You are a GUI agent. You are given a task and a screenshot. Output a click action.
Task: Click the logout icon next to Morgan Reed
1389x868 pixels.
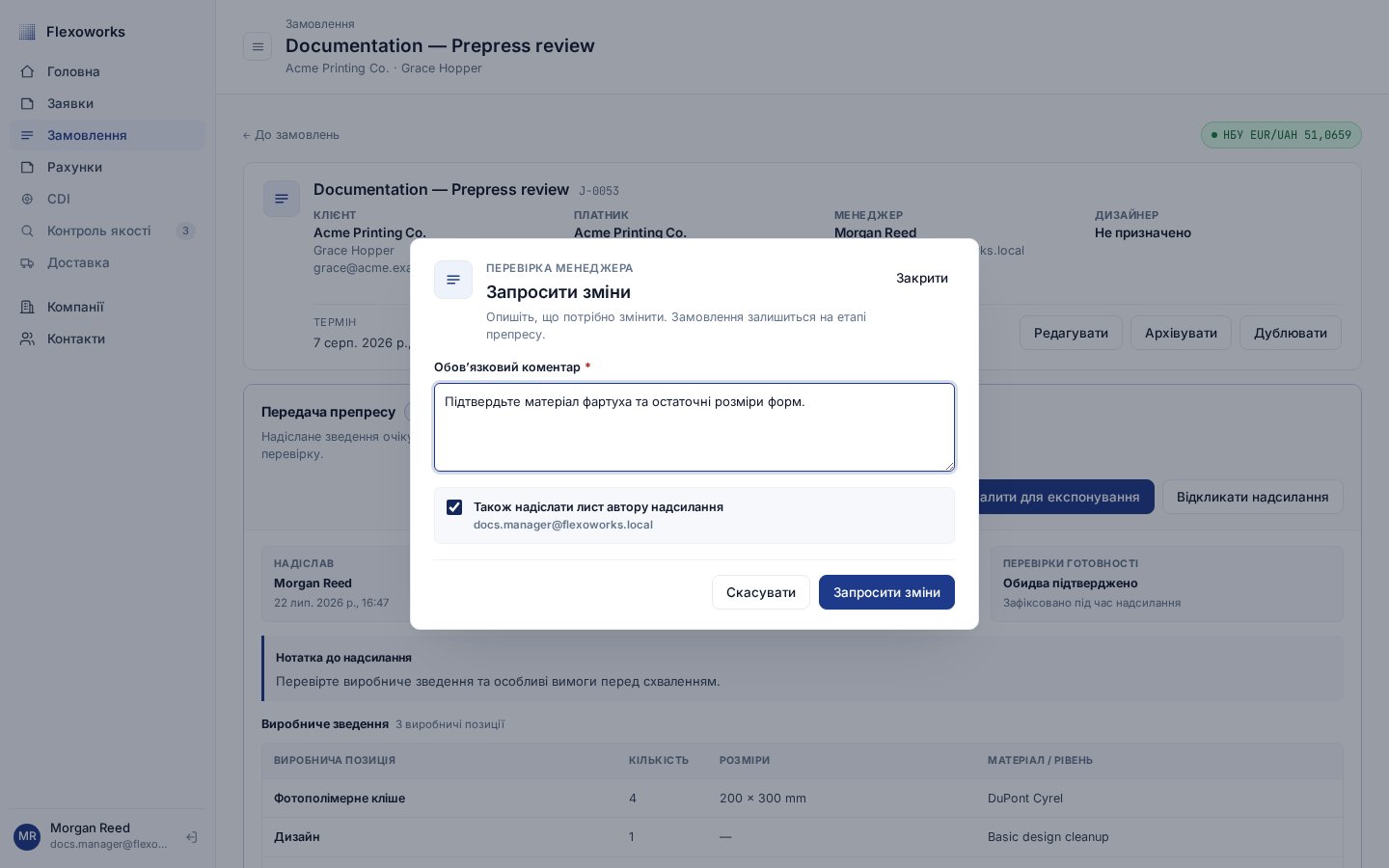pos(192,837)
